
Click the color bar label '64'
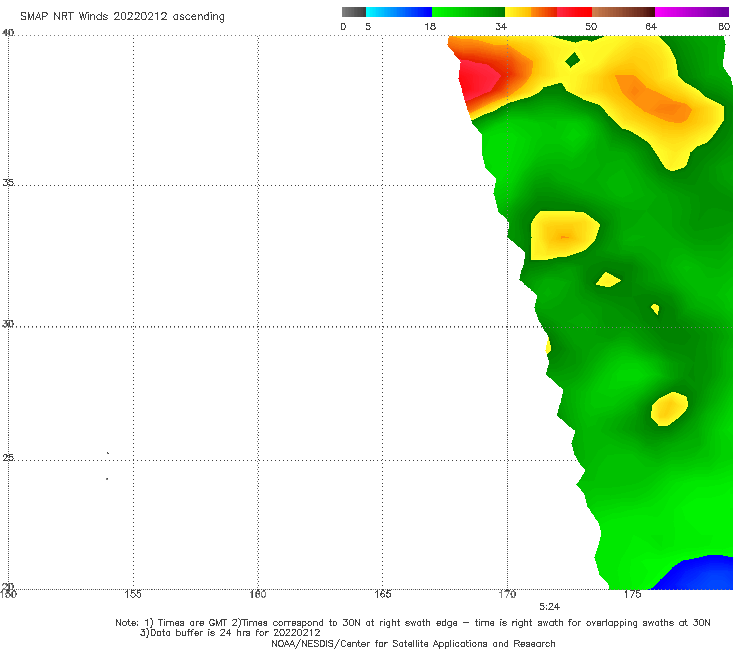pos(651,27)
